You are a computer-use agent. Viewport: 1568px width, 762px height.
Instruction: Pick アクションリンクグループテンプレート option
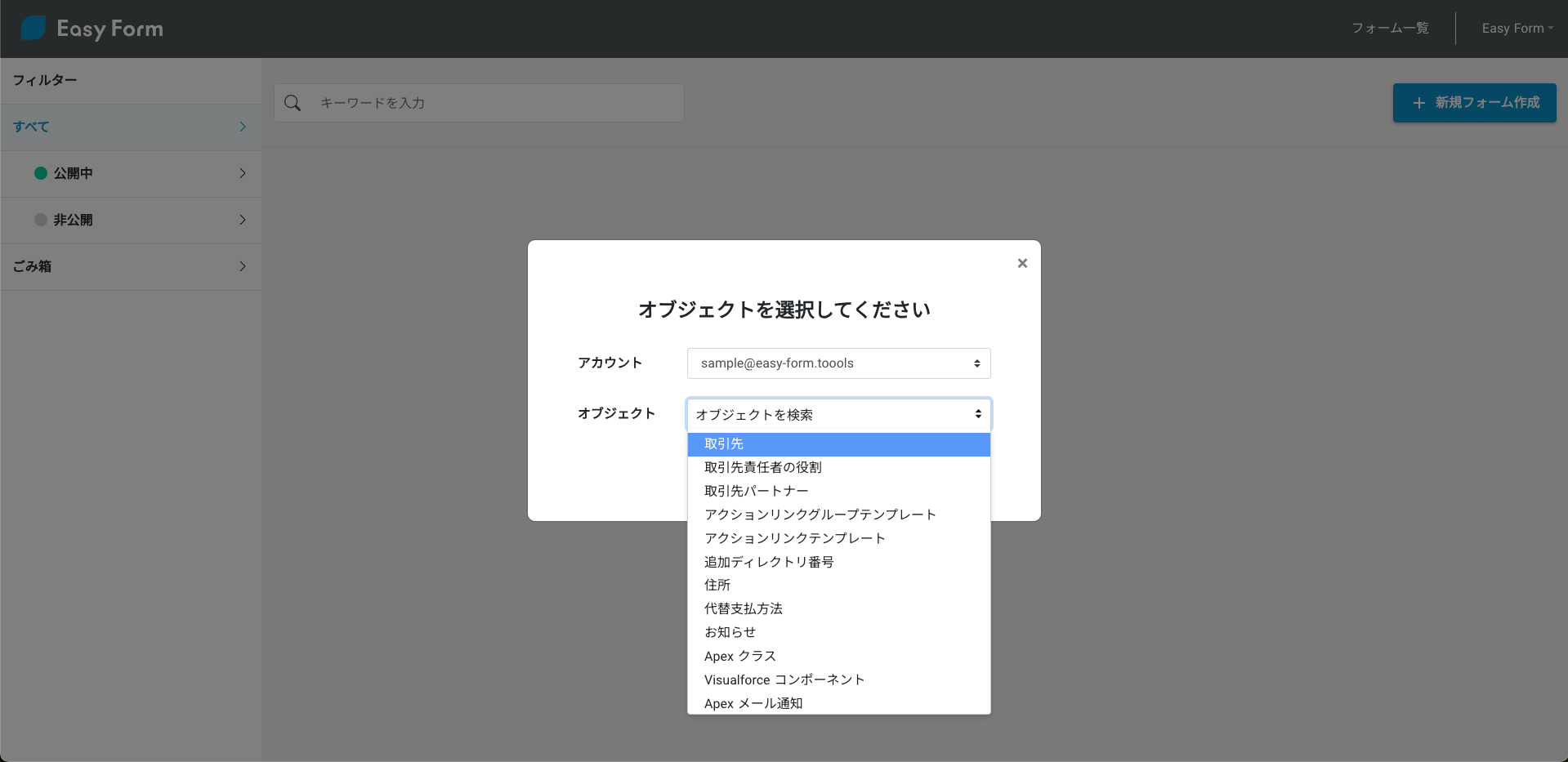tap(820, 515)
